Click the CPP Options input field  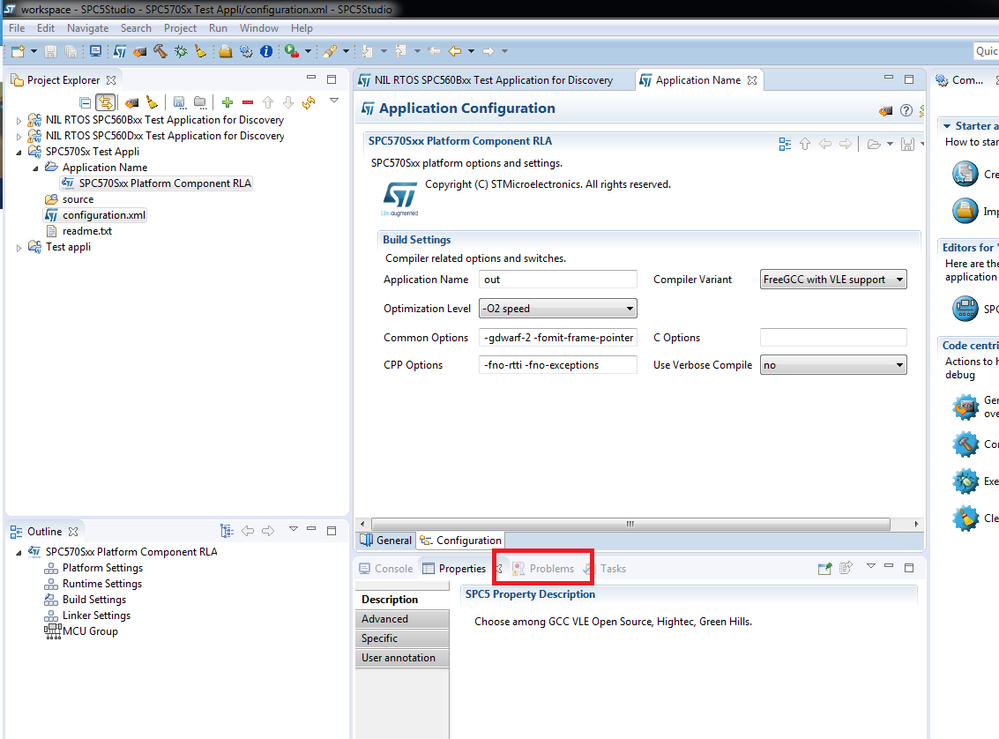tap(558, 365)
